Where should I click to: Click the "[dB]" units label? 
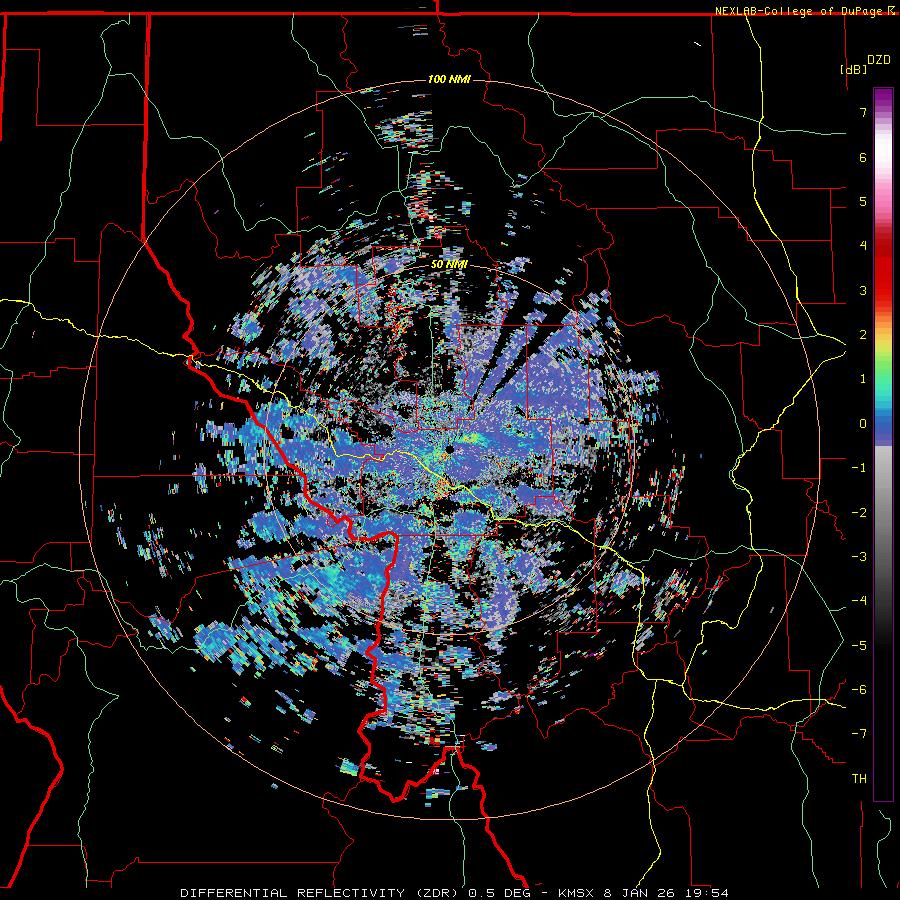pyautogui.click(x=853, y=69)
